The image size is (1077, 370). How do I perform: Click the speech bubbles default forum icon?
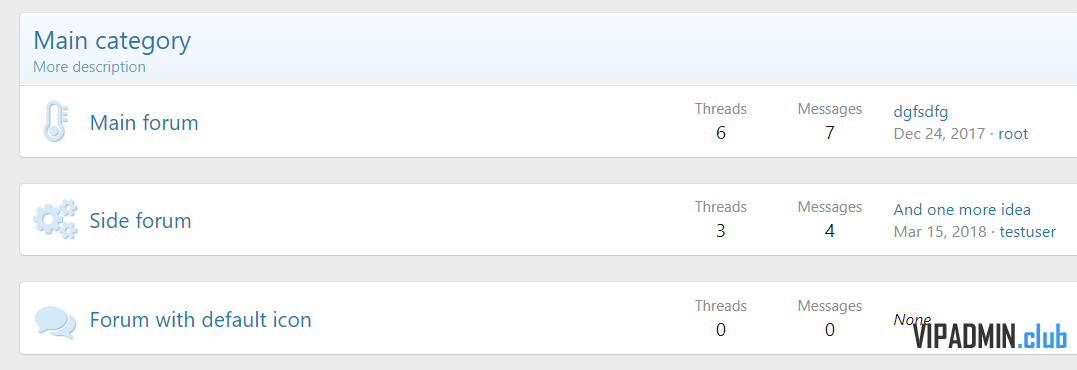click(55, 322)
